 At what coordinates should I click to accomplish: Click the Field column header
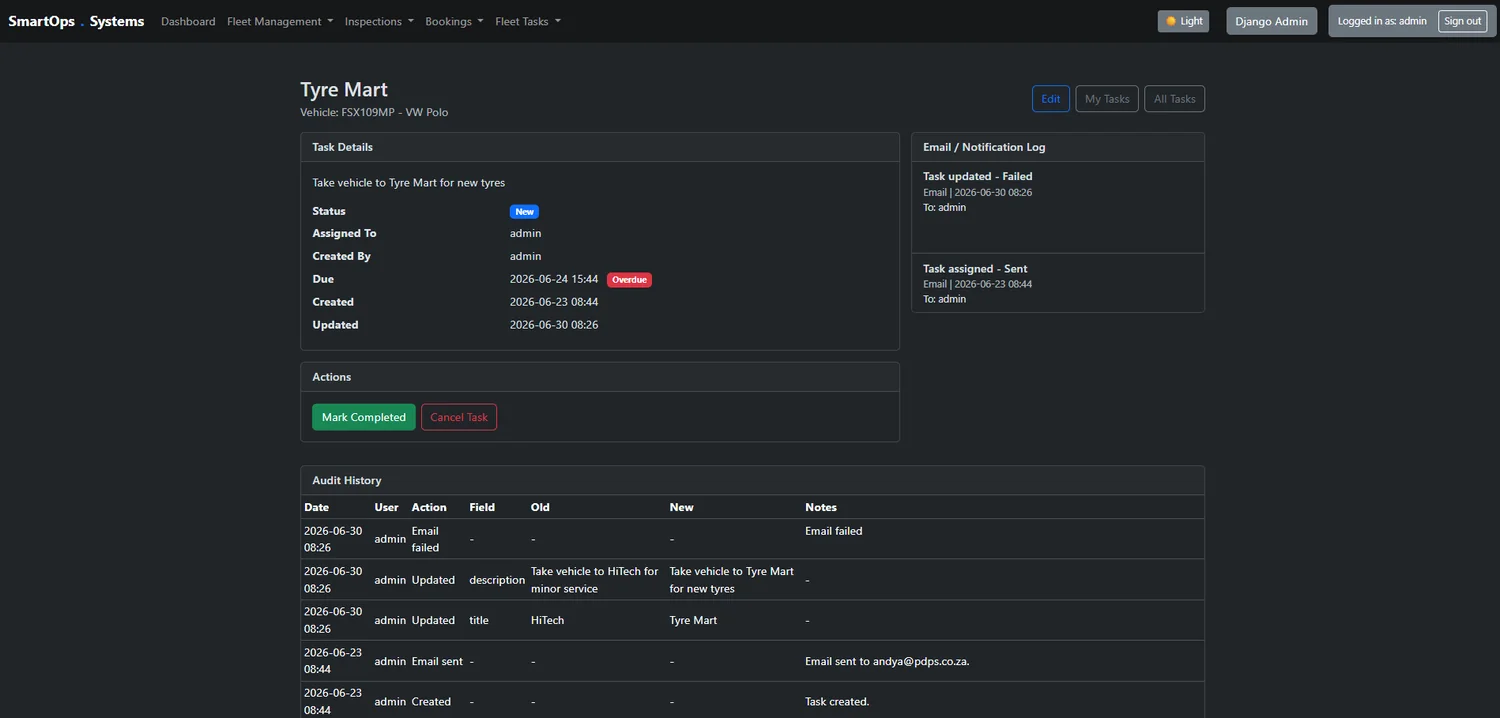click(482, 507)
